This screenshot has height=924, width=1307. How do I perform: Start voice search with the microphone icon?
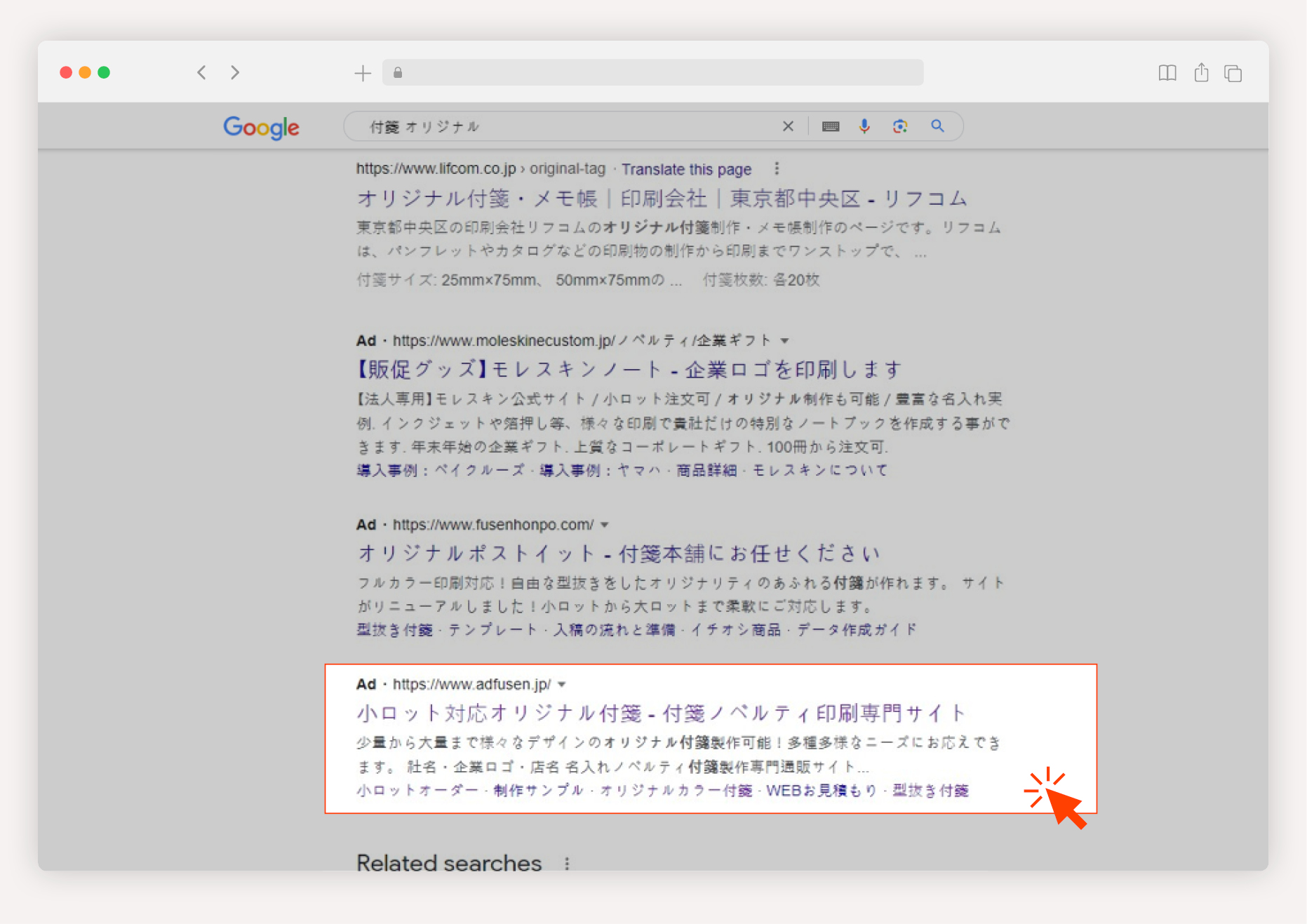(864, 126)
